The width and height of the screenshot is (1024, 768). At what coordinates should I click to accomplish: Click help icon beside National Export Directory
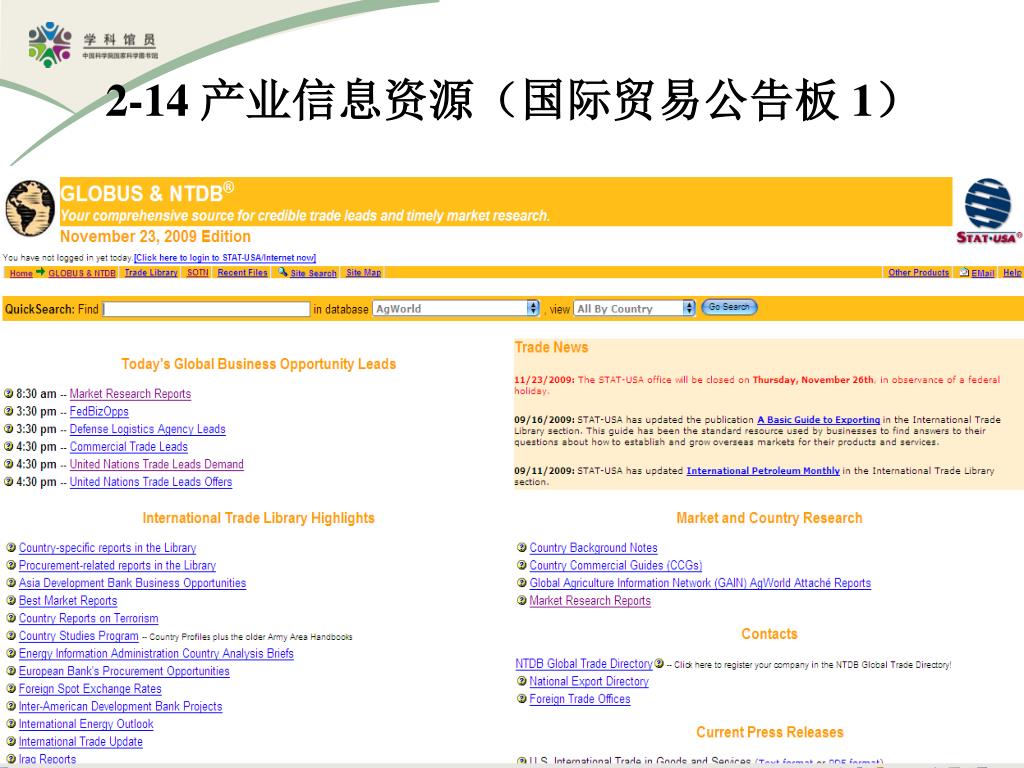(x=522, y=680)
